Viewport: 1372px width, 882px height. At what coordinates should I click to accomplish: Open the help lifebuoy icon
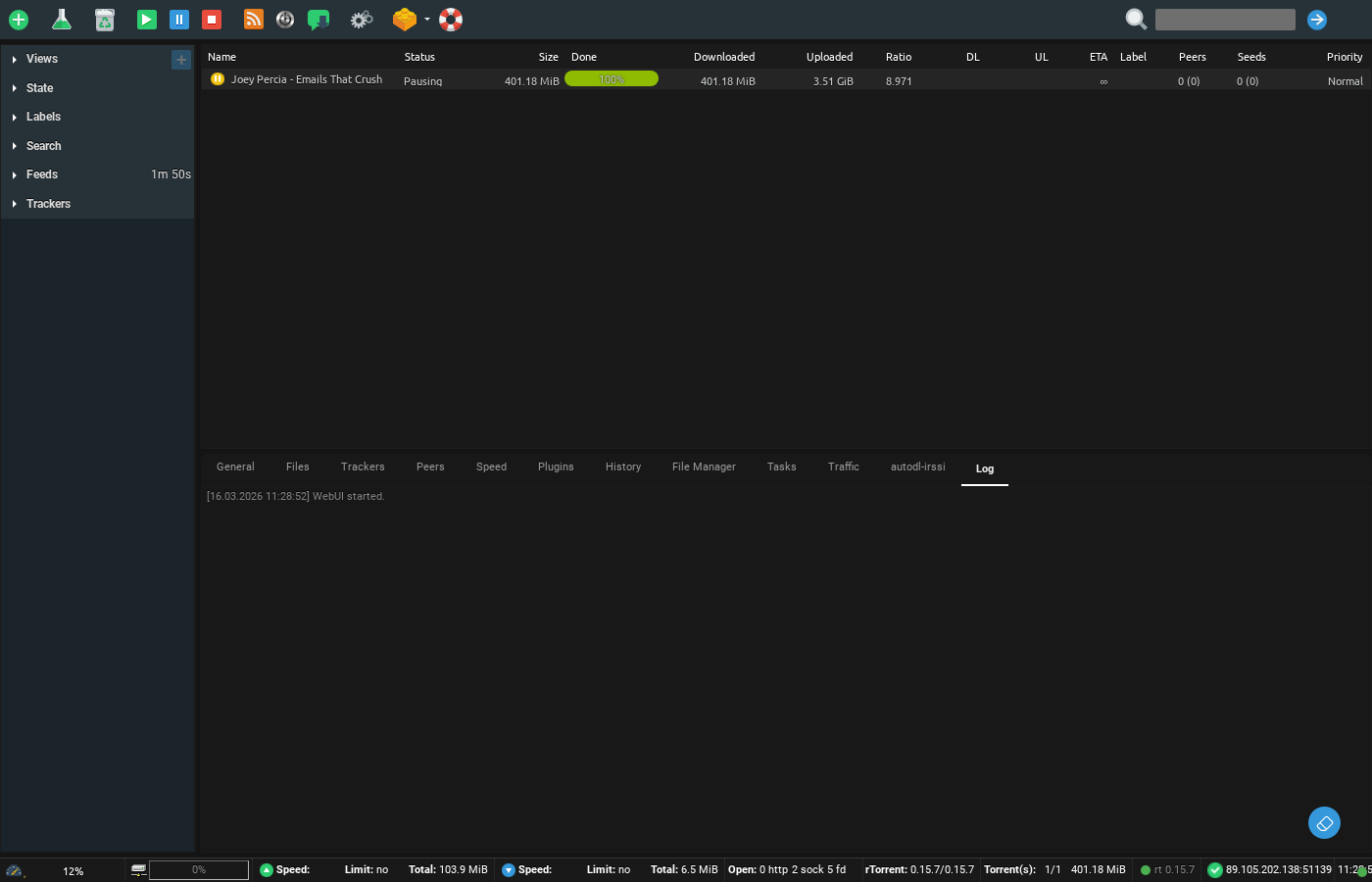[450, 20]
